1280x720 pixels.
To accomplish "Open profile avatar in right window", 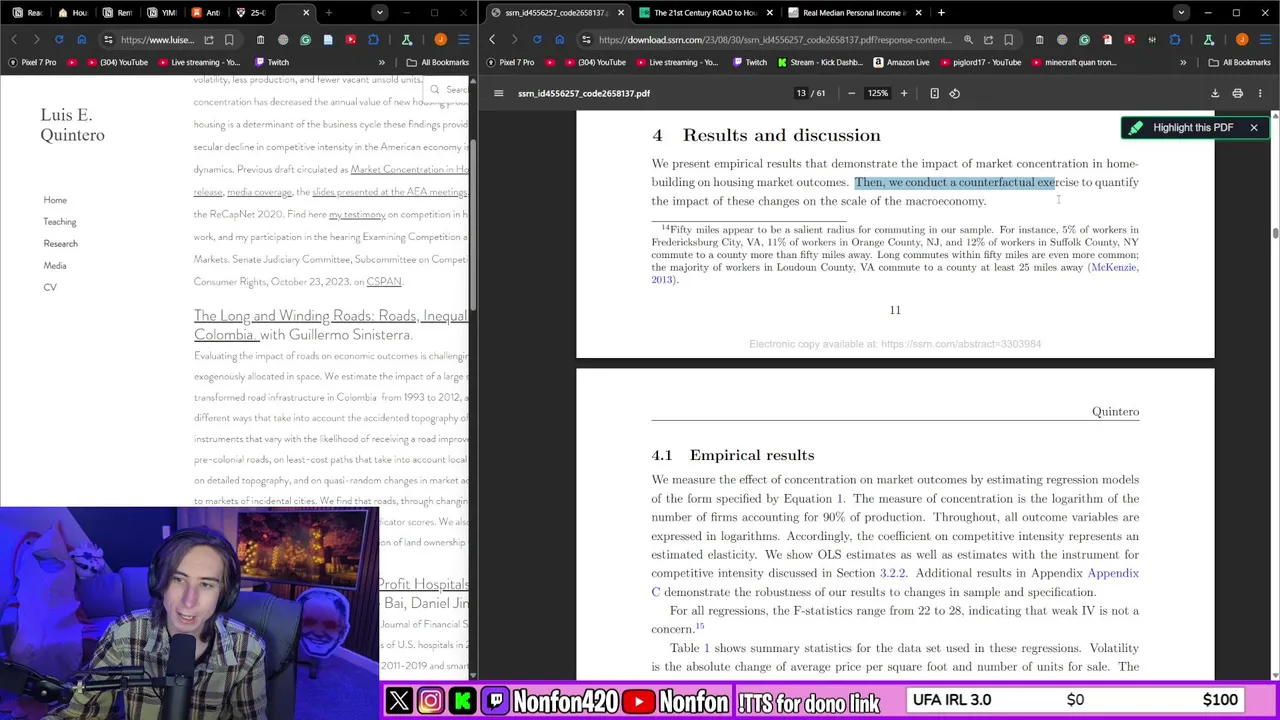I will click(x=1242, y=40).
